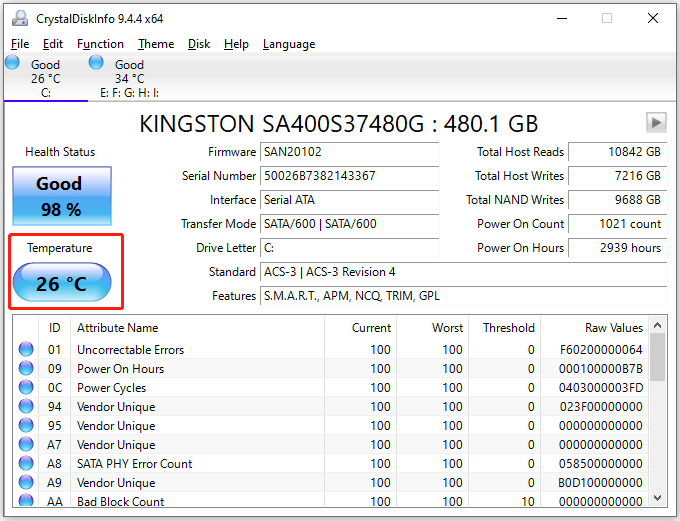
Task: Click the Interface field Serial ATA
Action: click(350, 200)
